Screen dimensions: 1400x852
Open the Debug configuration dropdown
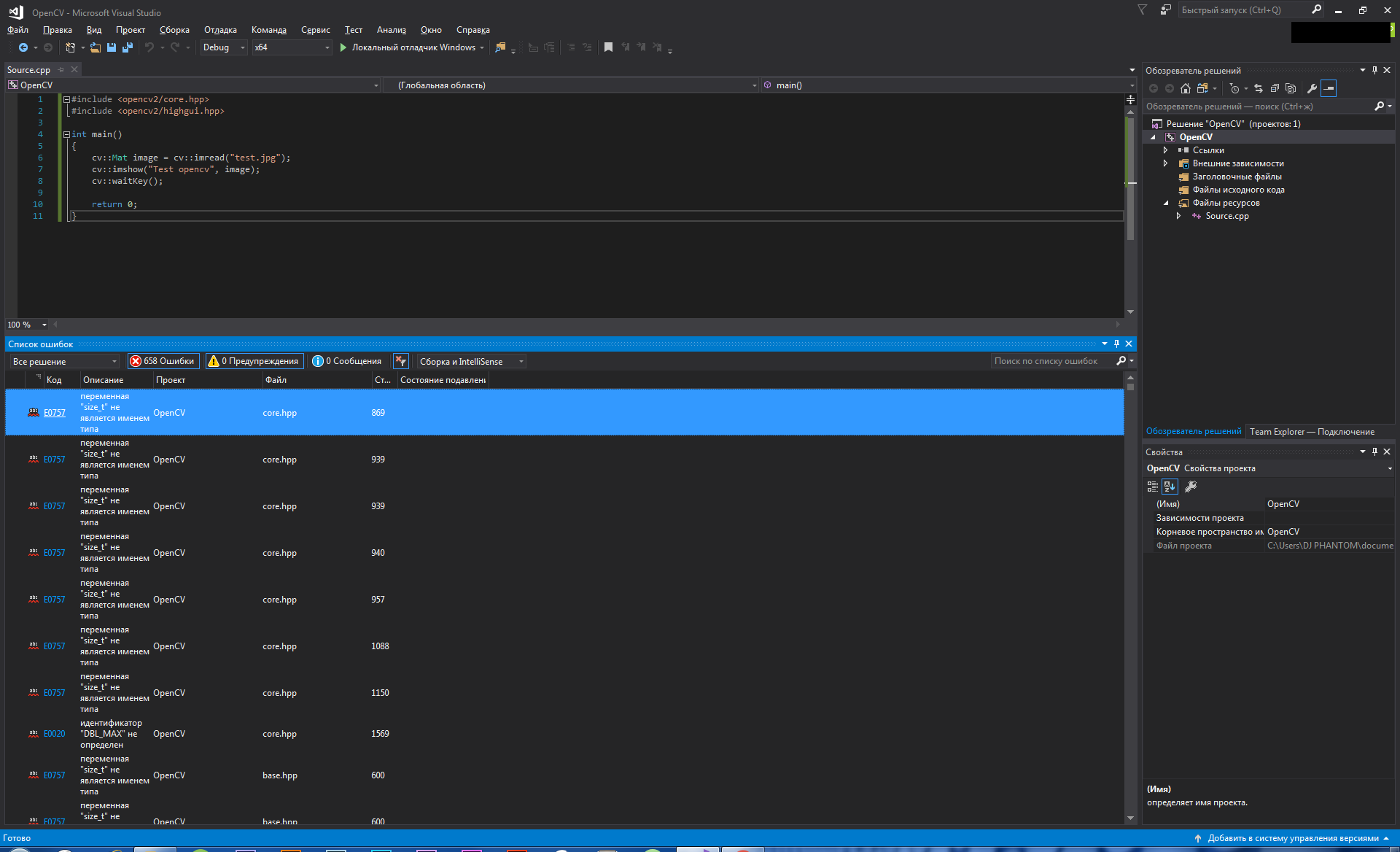pyautogui.click(x=224, y=47)
